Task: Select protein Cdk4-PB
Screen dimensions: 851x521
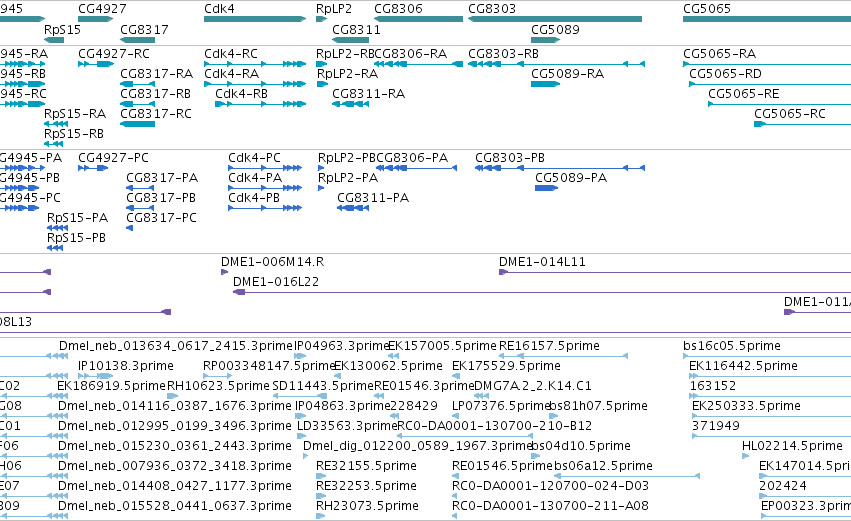Action: [x=254, y=198]
